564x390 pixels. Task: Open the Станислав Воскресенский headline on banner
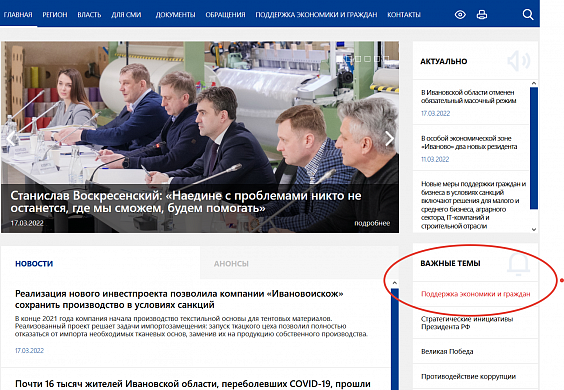point(186,202)
